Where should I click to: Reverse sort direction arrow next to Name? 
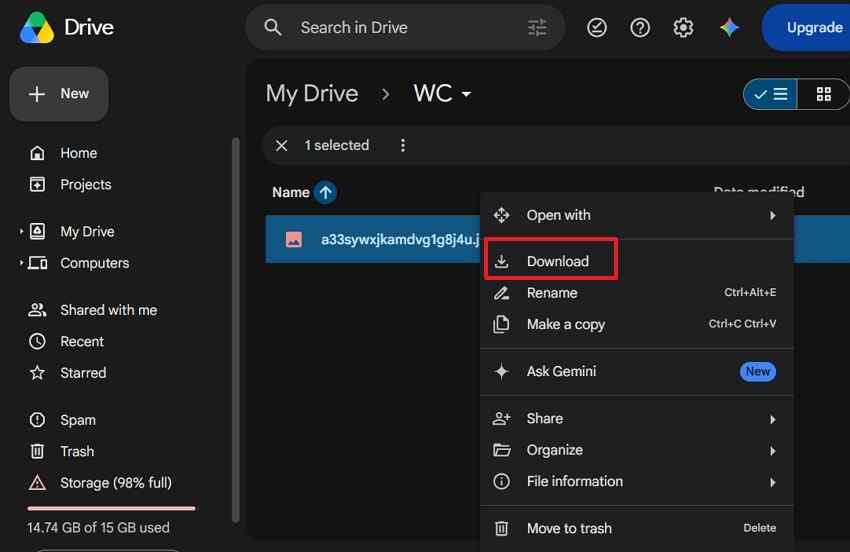(x=325, y=192)
